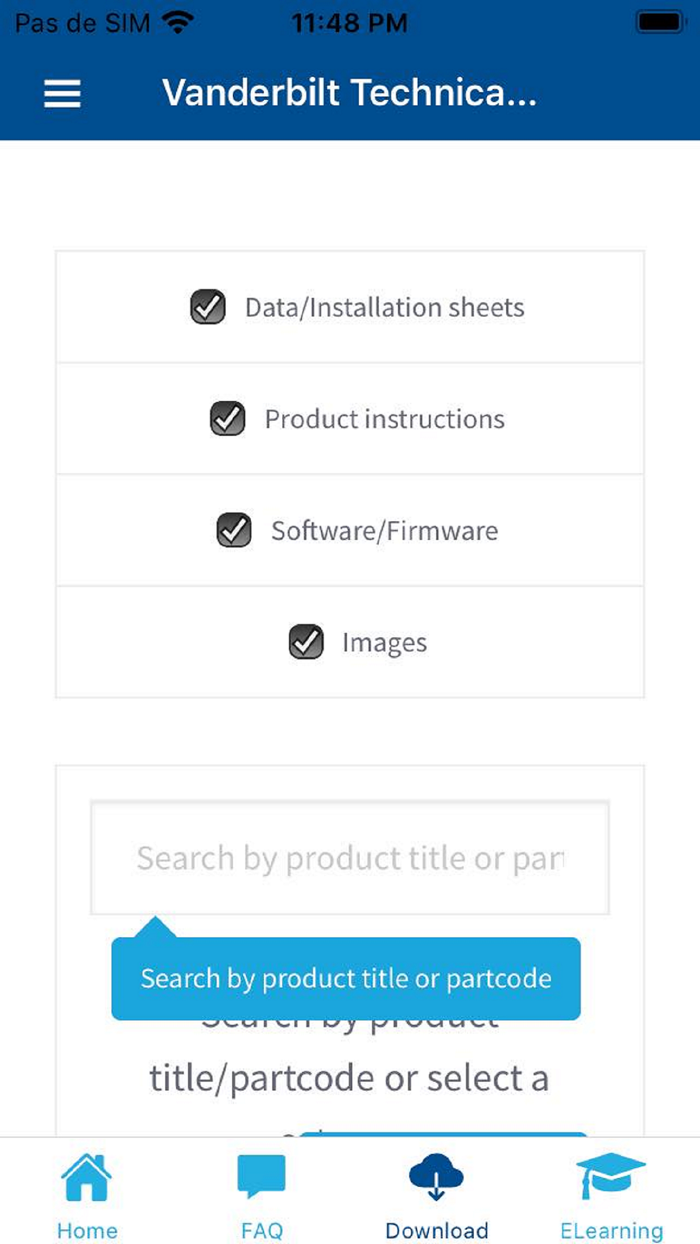
Task: Disable the Software/Firmware checkbox
Action: [234, 530]
